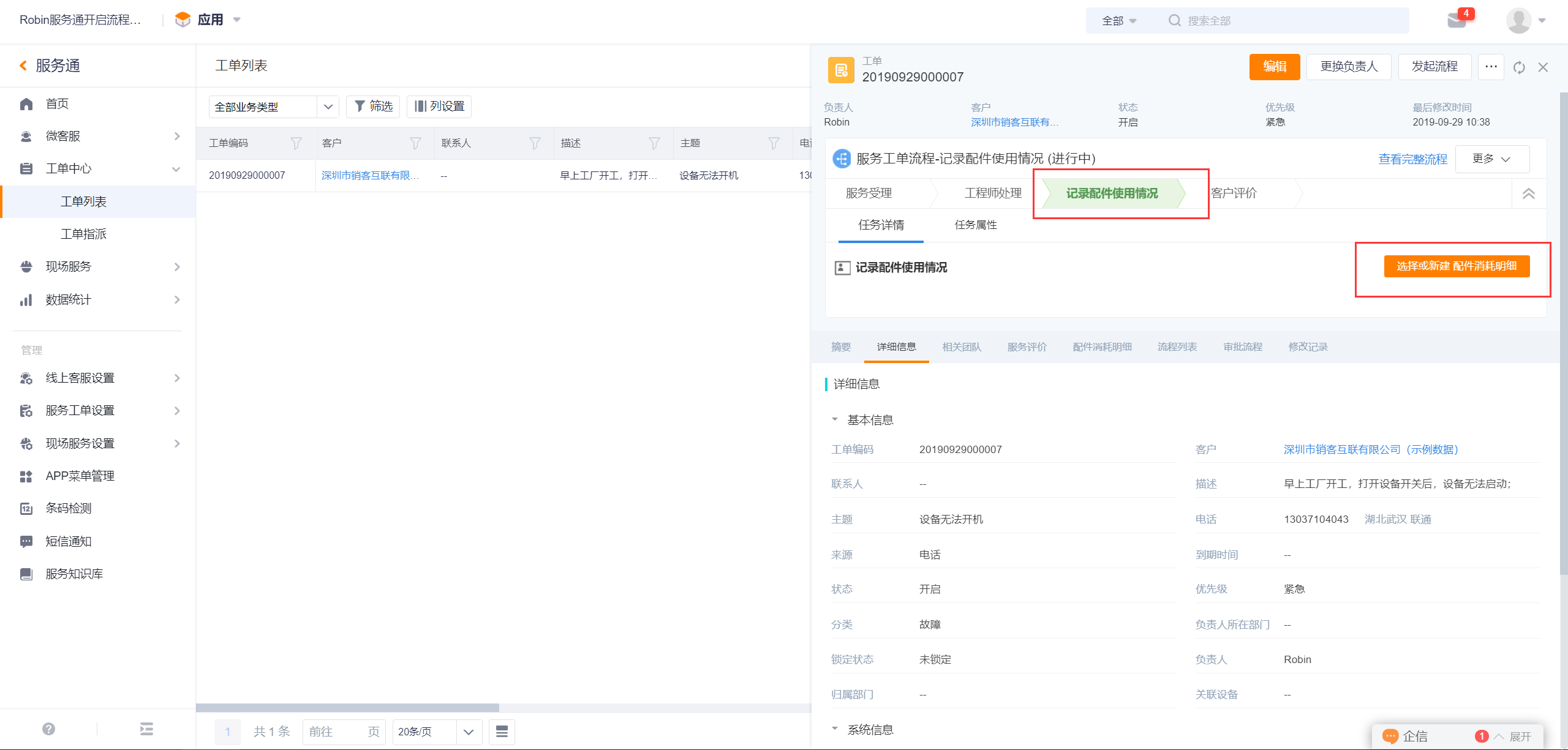Click the 工单中心 sidebar icon

tap(26, 169)
